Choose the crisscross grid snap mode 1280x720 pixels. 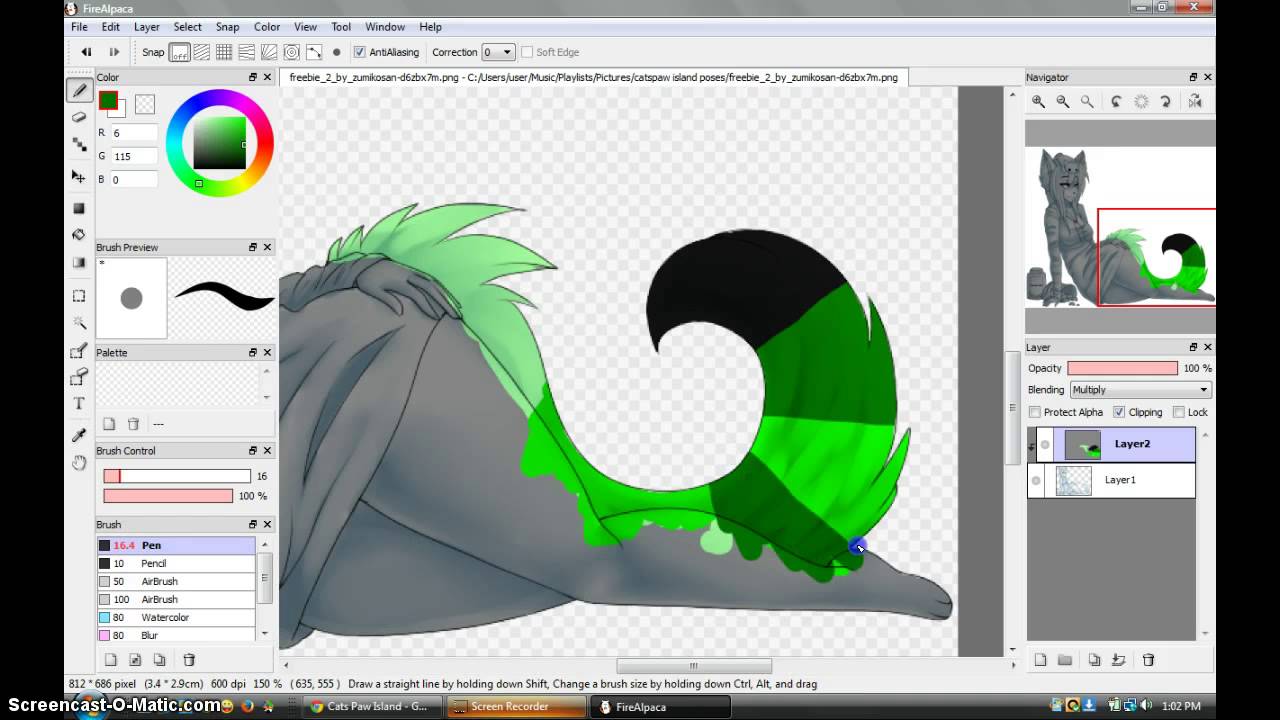point(224,52)
